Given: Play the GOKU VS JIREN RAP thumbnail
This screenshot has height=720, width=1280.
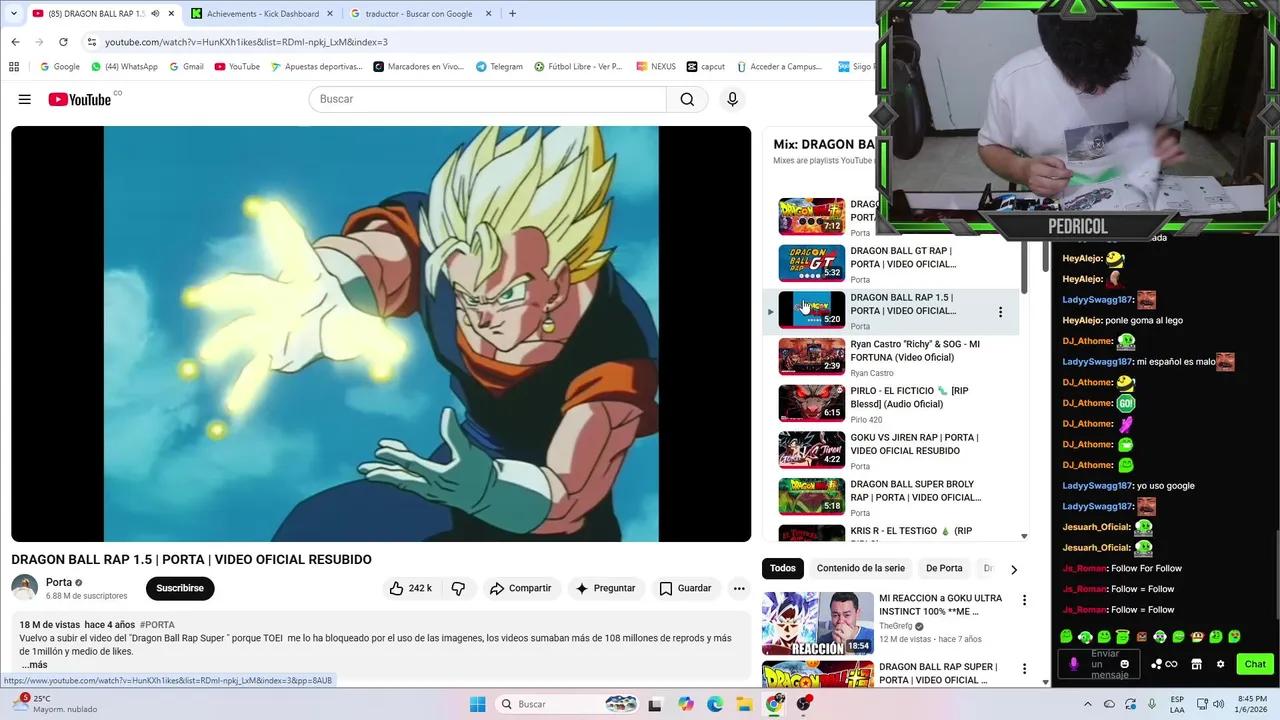Looking at the screenshot, I should (811, 449).
